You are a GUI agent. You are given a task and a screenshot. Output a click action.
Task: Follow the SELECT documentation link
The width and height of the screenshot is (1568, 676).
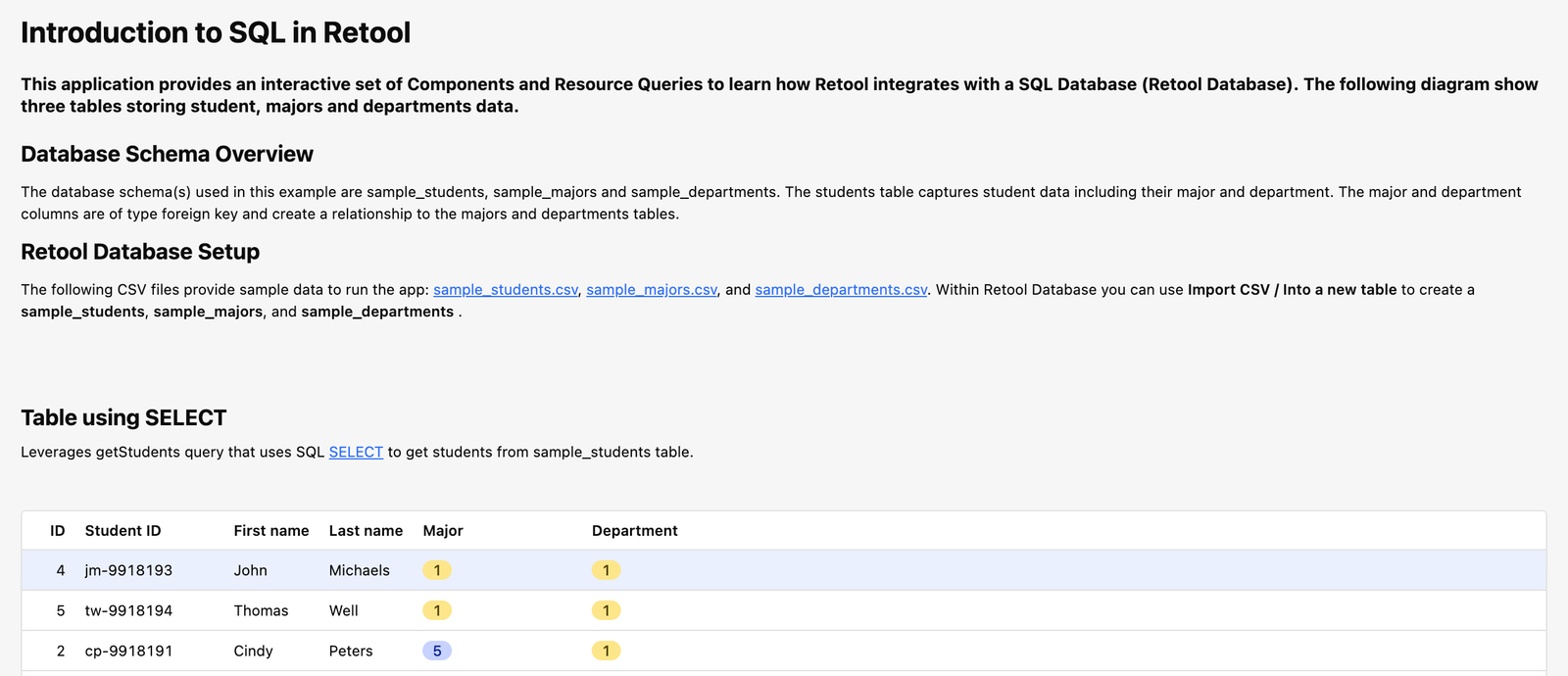pyautogui.click(x=356, y=453)
